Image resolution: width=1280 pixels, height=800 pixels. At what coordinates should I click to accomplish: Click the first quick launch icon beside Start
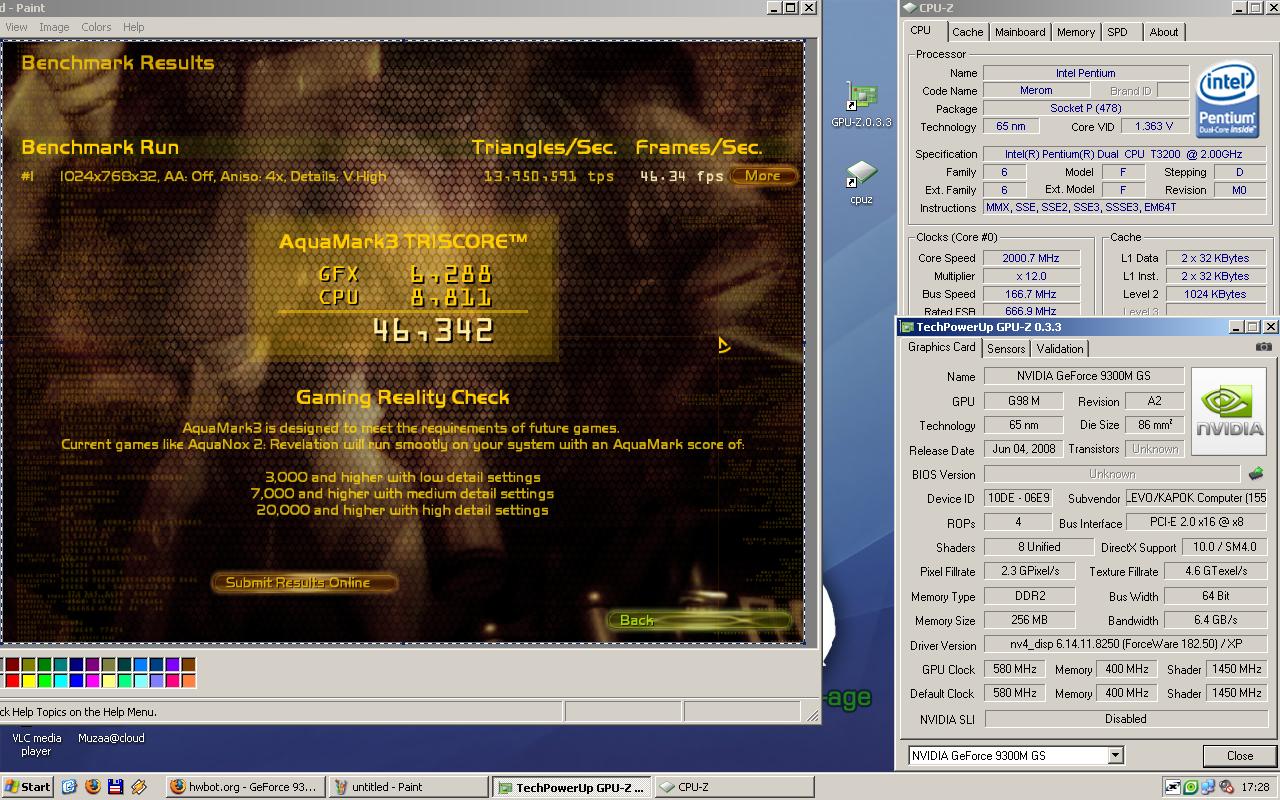pos(69,787)
